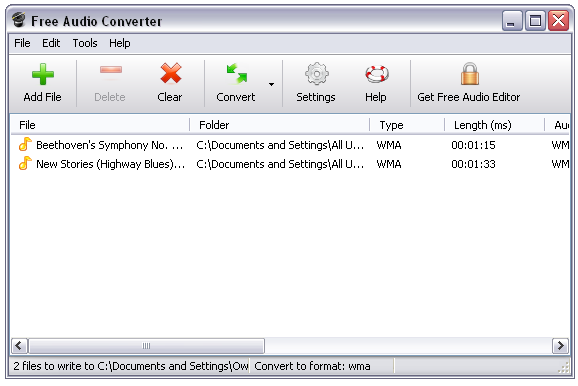Viewport: 578px width, 386px height.
Task: Click the music note icon for Beethoven's Symphony
Action: coord(25,144)
